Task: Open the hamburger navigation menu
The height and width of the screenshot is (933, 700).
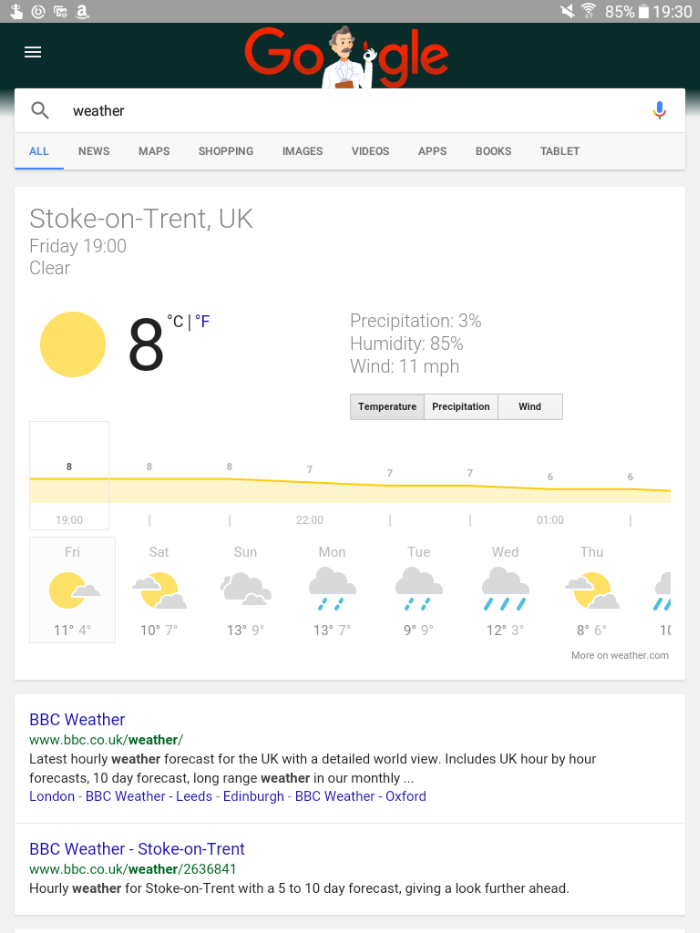Action: coord(33,52)
